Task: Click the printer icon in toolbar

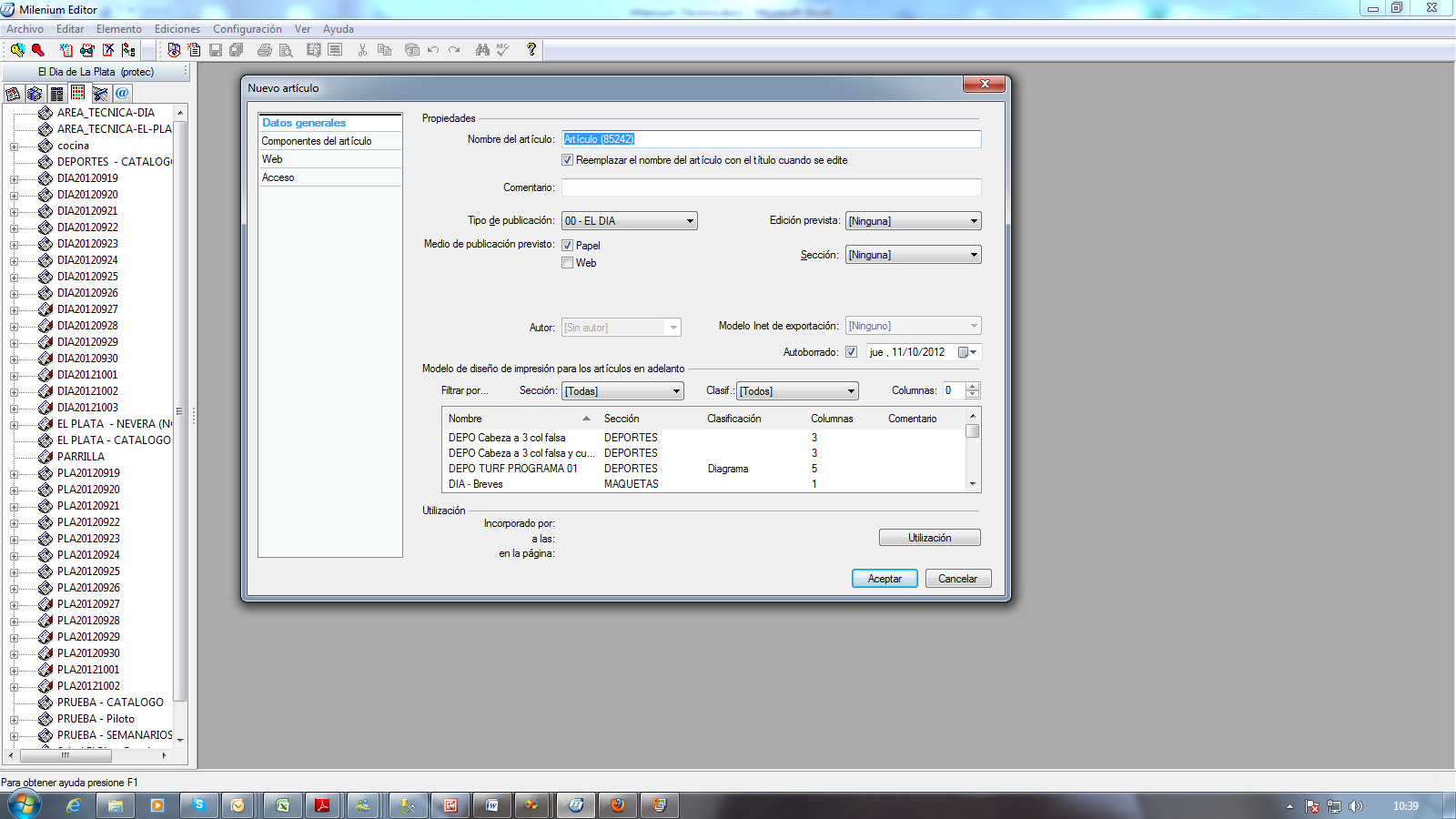Action: (x=264, y=50)
